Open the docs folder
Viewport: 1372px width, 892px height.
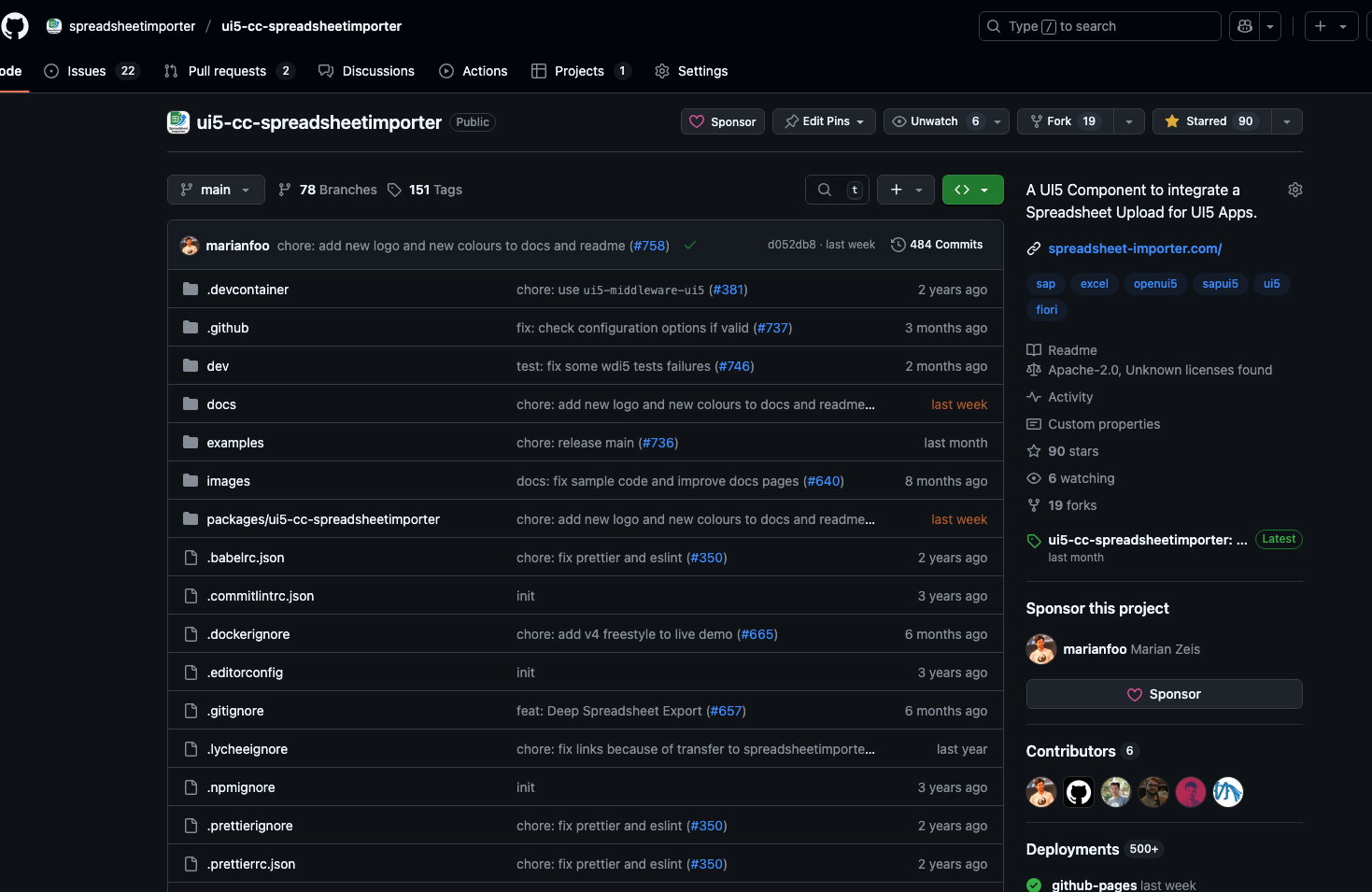(221, 404)
